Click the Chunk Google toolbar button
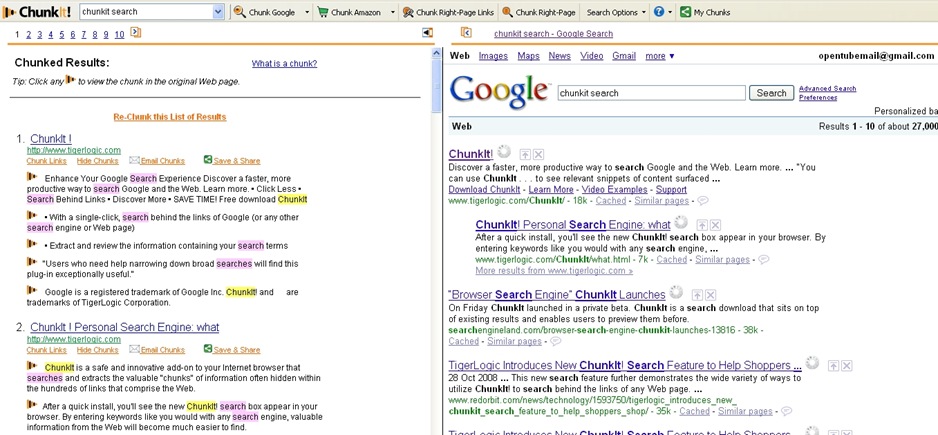This screenshot has height=435, width=938. point(265,12)
